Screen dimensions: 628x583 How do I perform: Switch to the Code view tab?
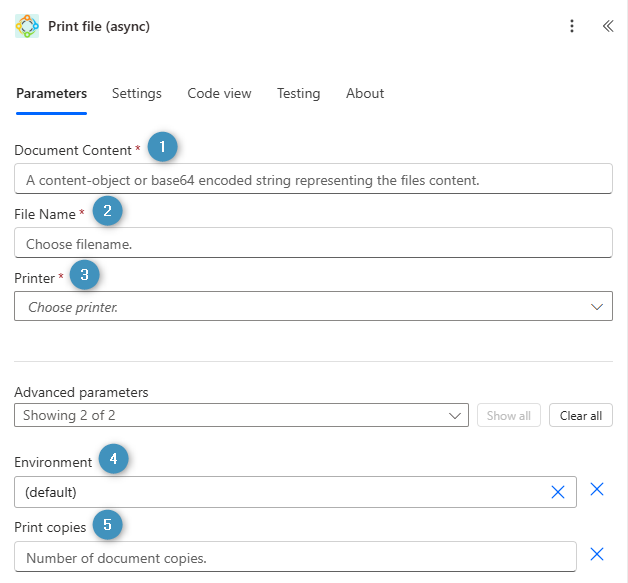click(219, 93)
